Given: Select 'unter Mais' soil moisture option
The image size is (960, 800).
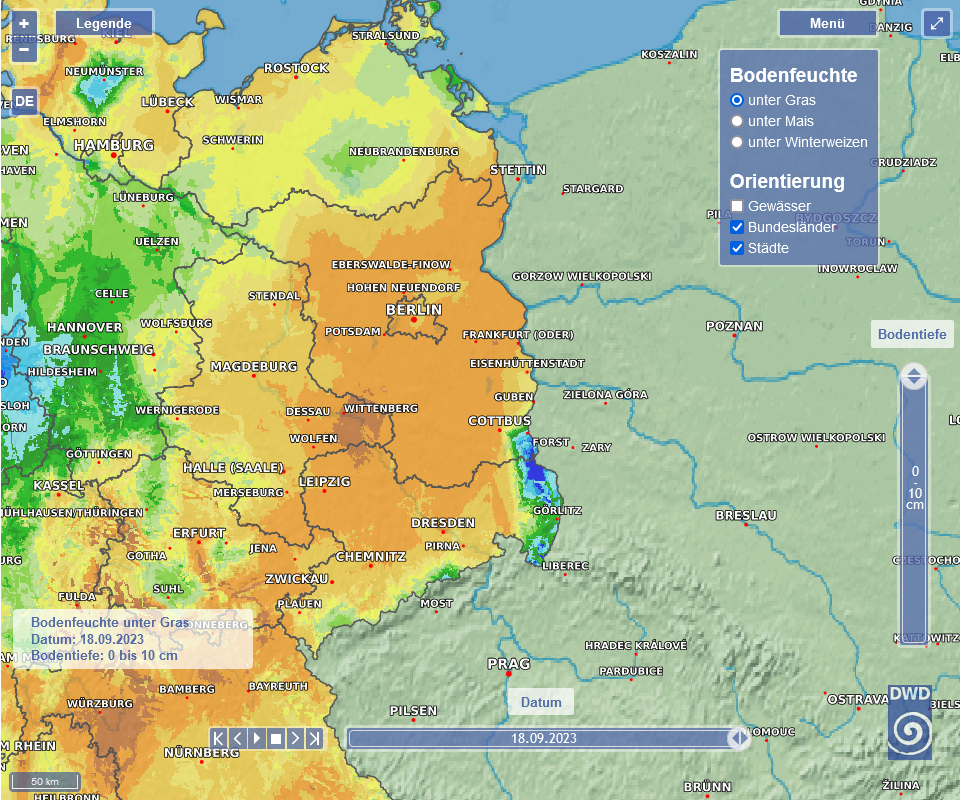Looking at the screenshot, I should [x=737, y=121].
